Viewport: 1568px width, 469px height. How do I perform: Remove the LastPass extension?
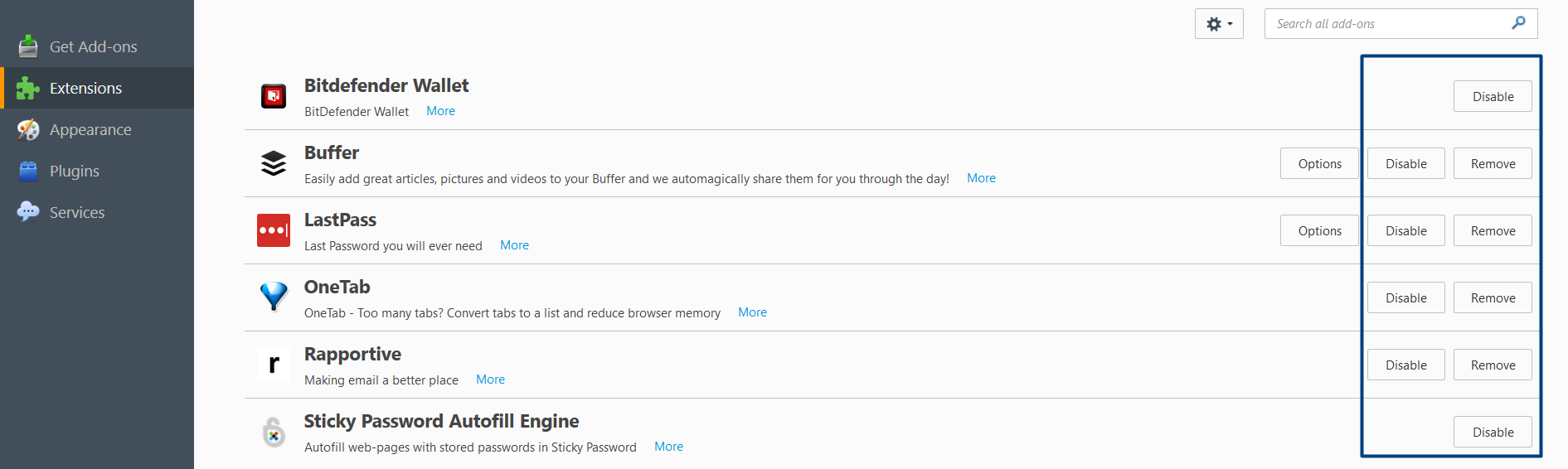(1493, 231)
